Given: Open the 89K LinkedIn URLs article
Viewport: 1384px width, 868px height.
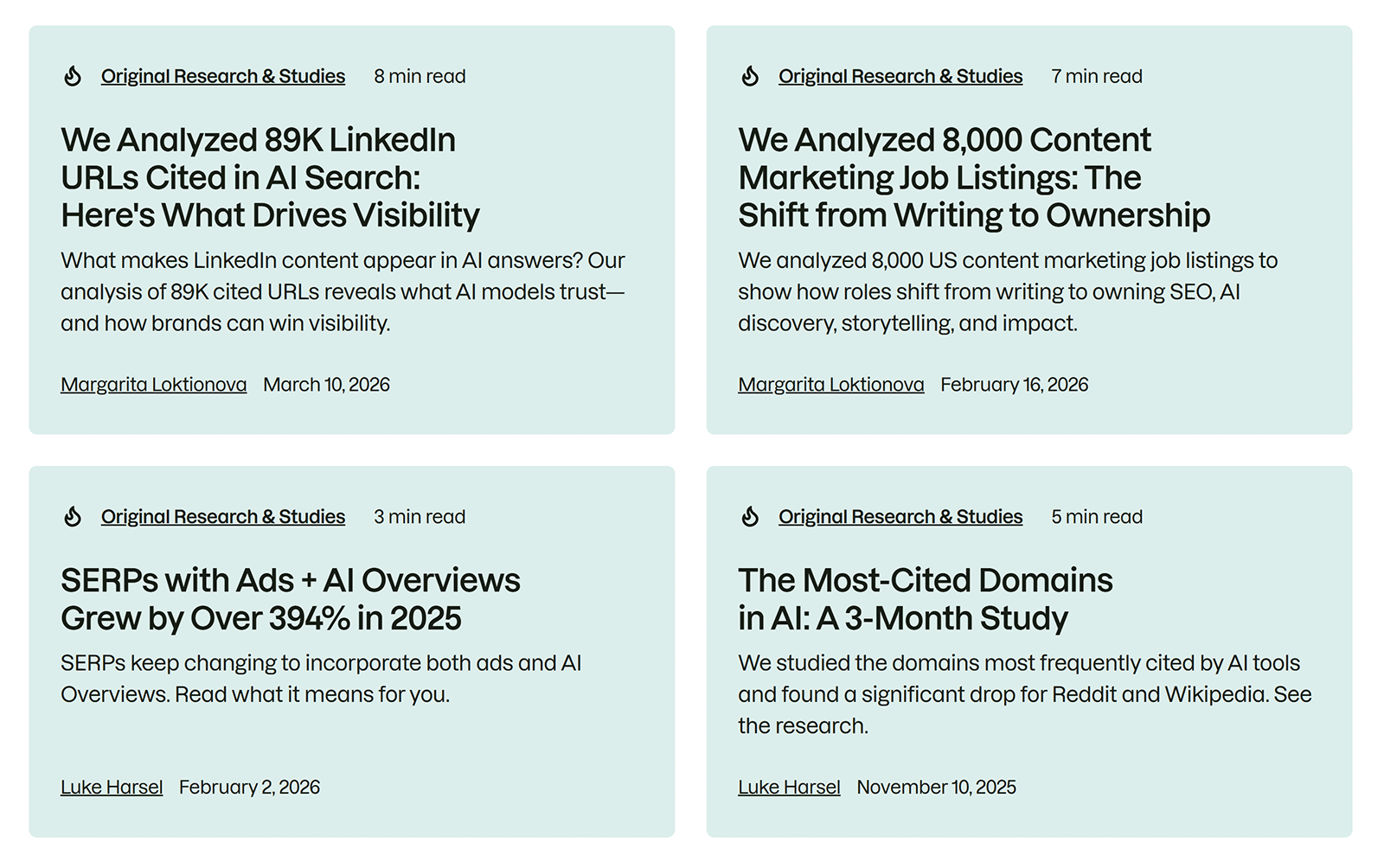Looking at the screenshot, I should click(x=269, y=177).
